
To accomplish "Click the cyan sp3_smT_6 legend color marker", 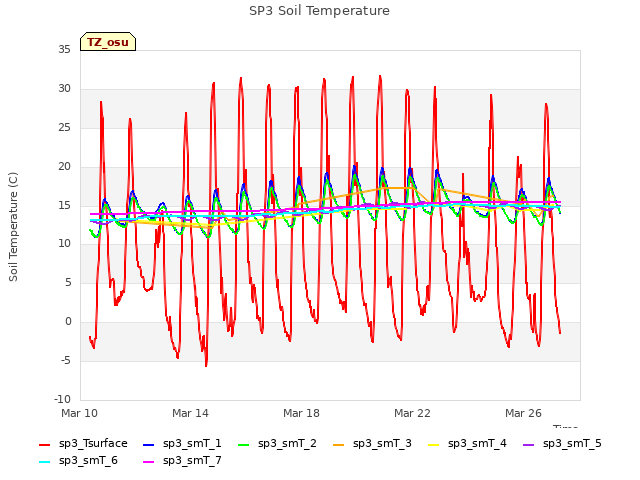I will (x=44, y=462).
